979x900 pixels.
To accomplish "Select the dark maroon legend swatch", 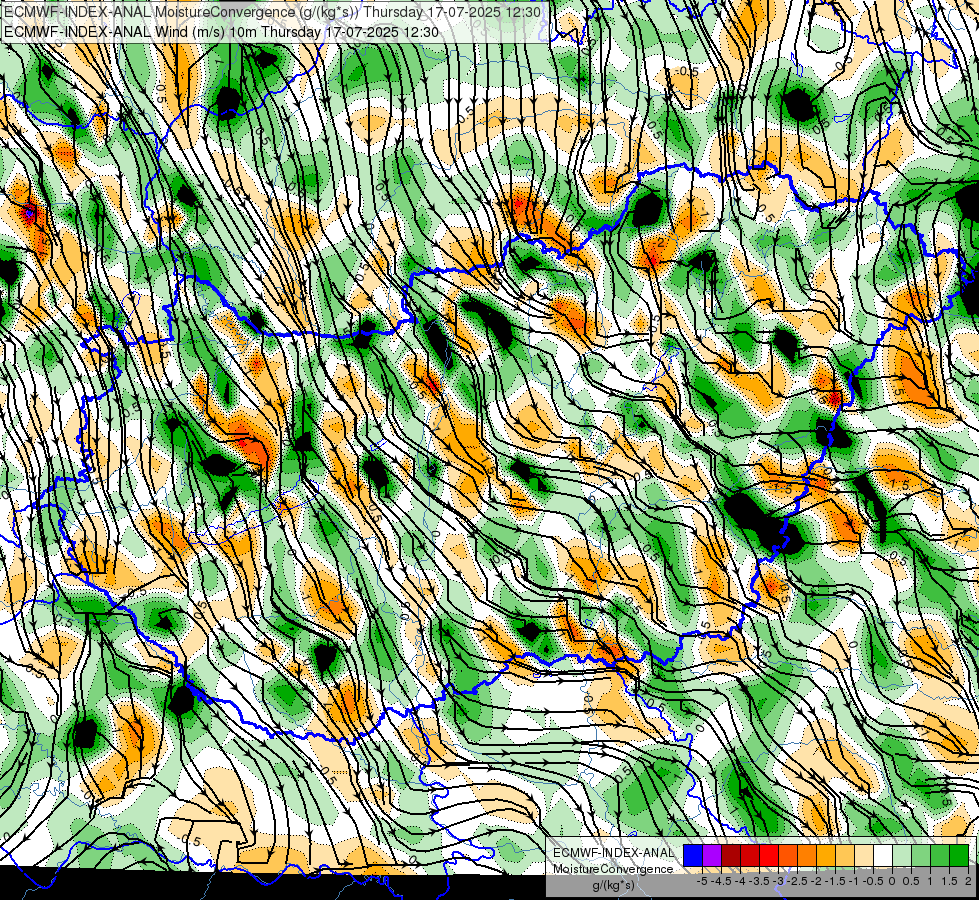I will [x=731, y=855].
